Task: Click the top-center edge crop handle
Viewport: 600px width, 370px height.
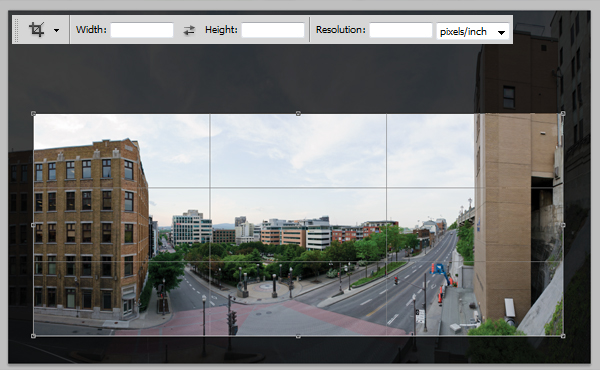Action: tap(298, 114)
